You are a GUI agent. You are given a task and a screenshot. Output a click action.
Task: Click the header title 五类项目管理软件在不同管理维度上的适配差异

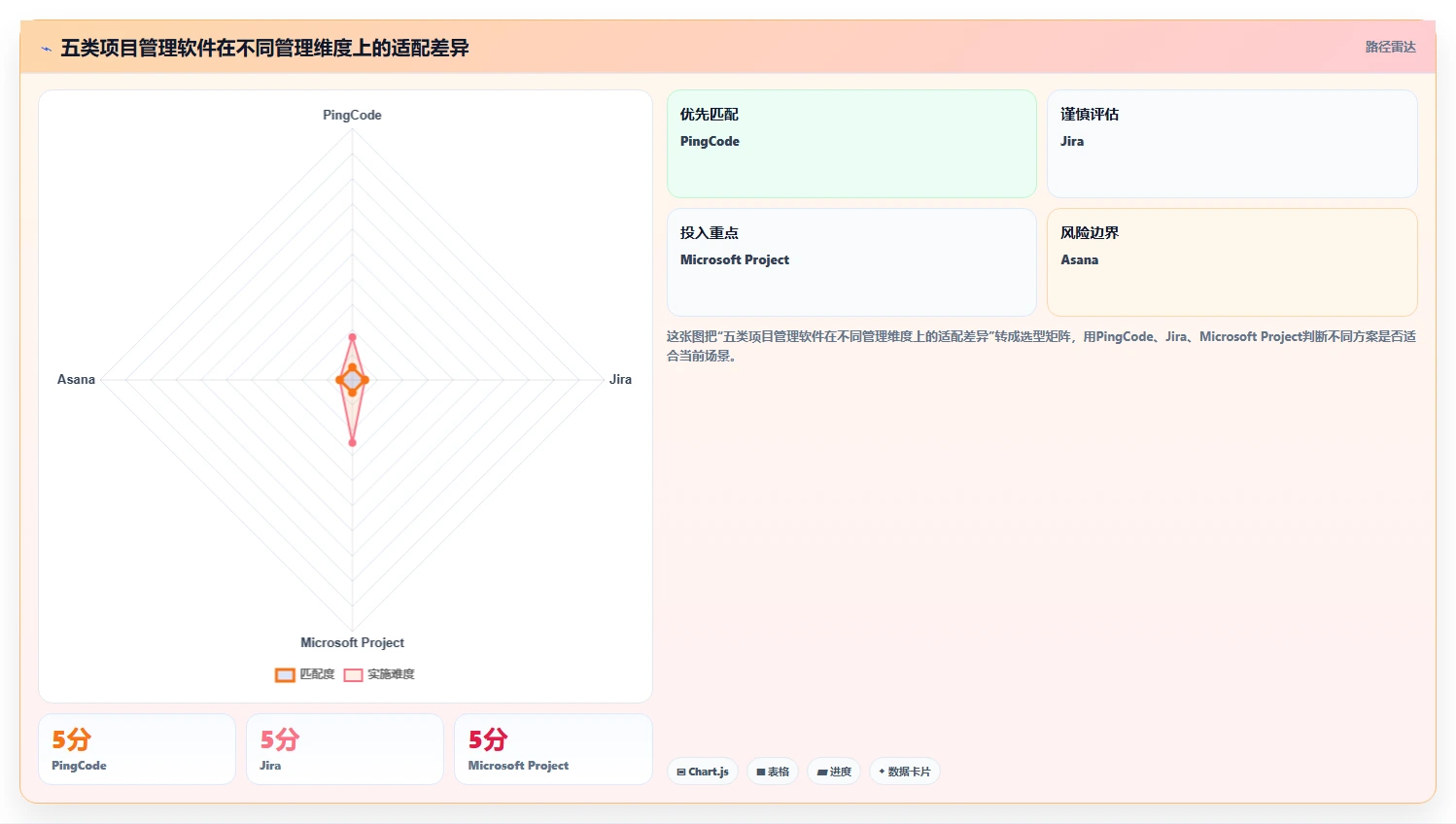tap(264, 48)
